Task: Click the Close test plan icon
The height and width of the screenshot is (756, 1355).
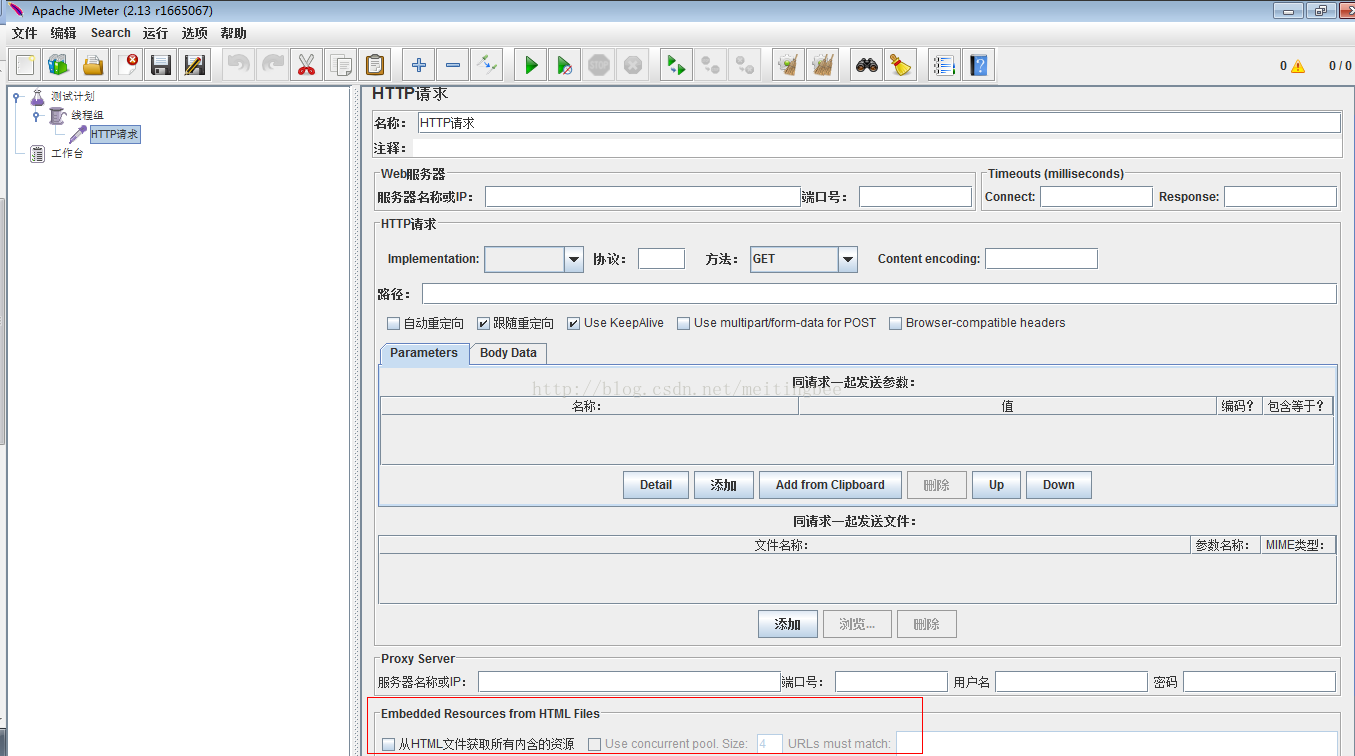Action: point(127,66)
